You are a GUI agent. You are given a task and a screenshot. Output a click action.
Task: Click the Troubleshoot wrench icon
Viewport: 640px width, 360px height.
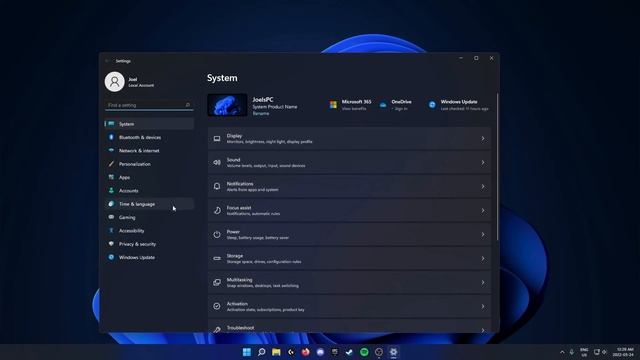point(217,329)
